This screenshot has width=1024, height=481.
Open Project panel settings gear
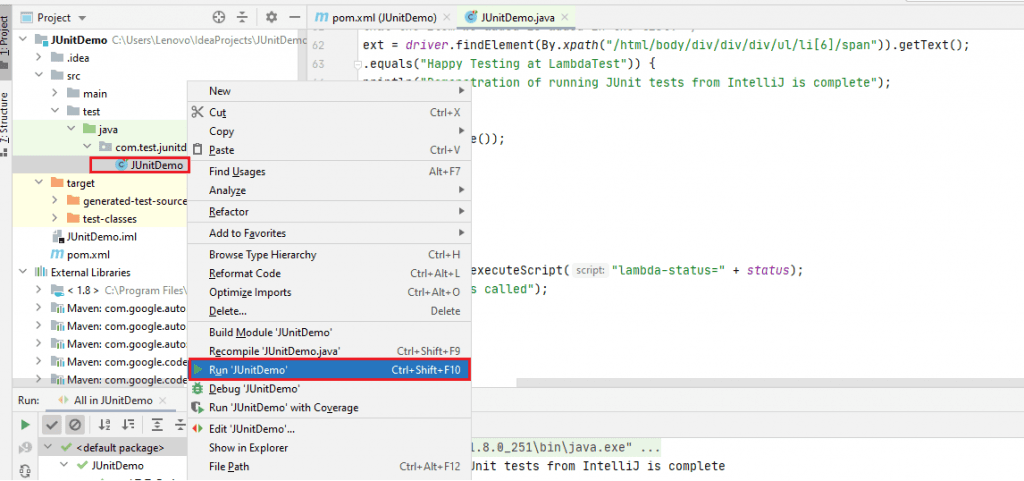[x=271, y=17]
